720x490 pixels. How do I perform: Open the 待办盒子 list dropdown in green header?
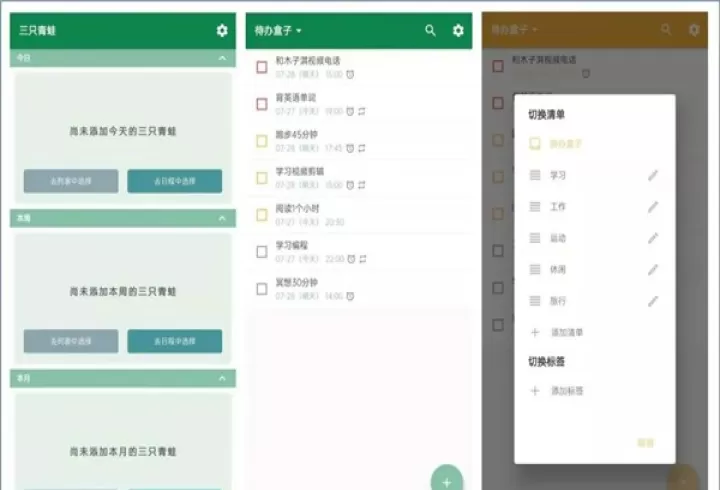[278, 30]
